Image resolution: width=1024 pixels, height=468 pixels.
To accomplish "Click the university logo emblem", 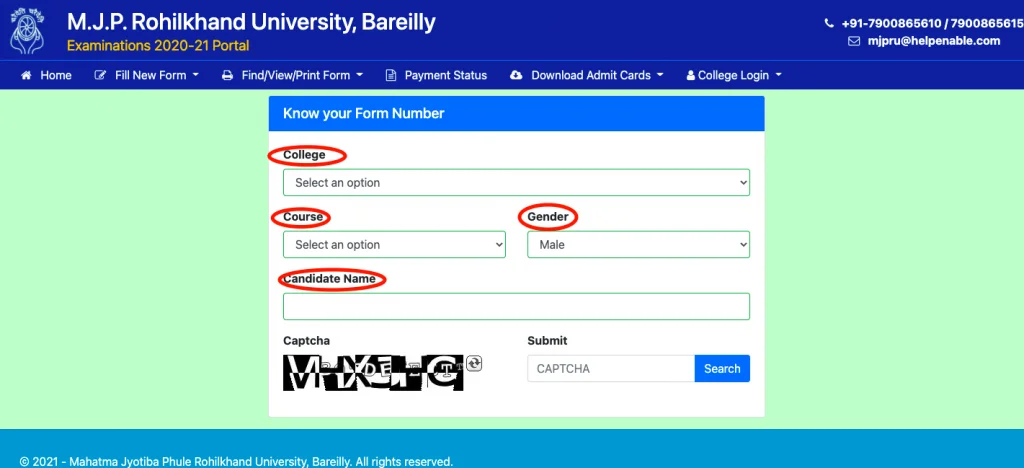I will (x=26, y=31).
